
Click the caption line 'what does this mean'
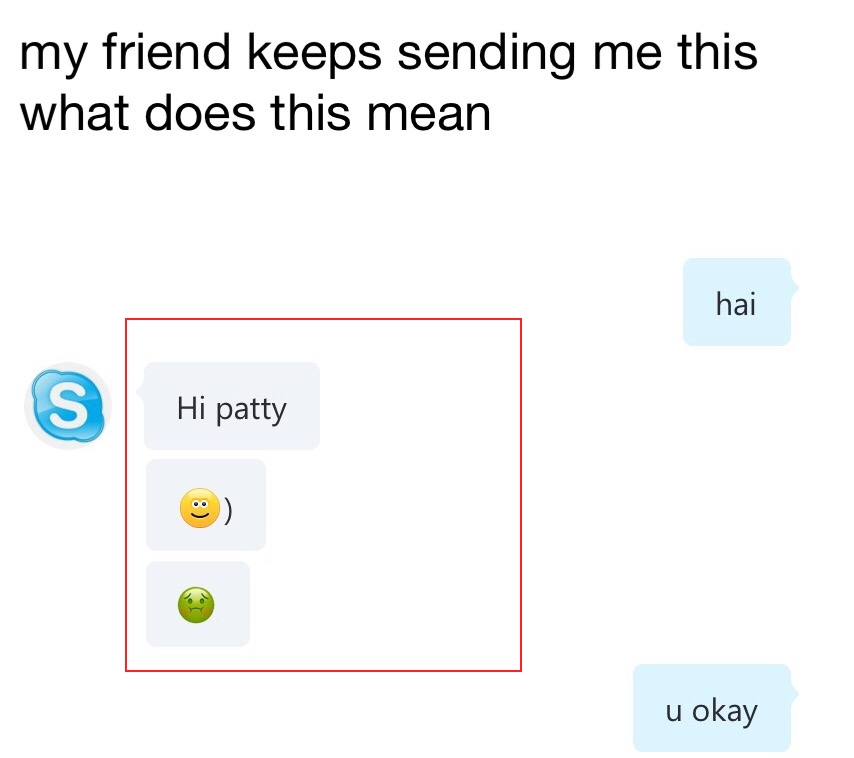(255, 114)
